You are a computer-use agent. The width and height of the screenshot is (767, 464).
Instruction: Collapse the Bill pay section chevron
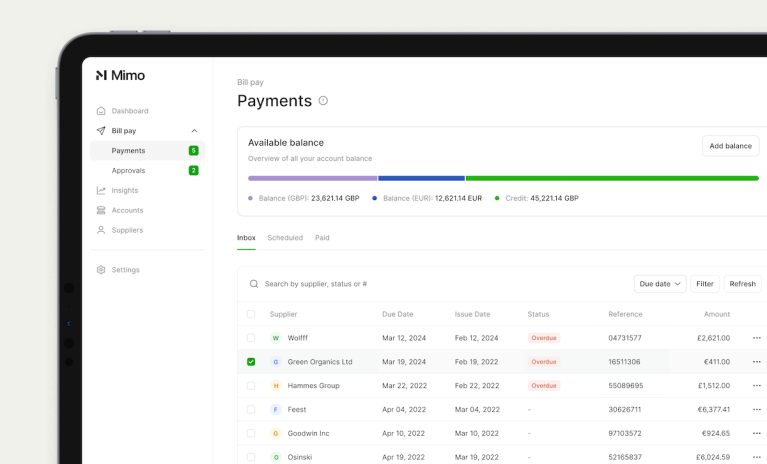[x=194, y=131]
